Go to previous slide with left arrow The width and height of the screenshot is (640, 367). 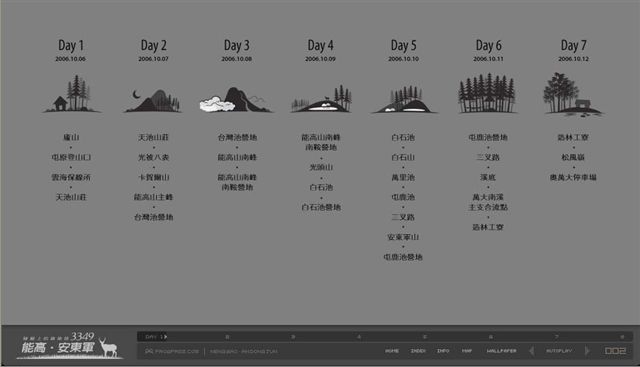pyautogui.click(x=531, y=351)
